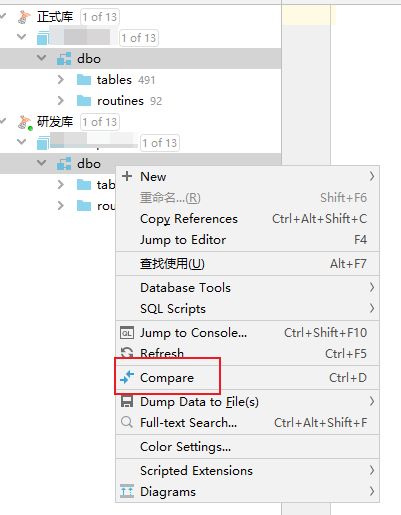Click the 1 of 13 badge beside 研发库

100,122
